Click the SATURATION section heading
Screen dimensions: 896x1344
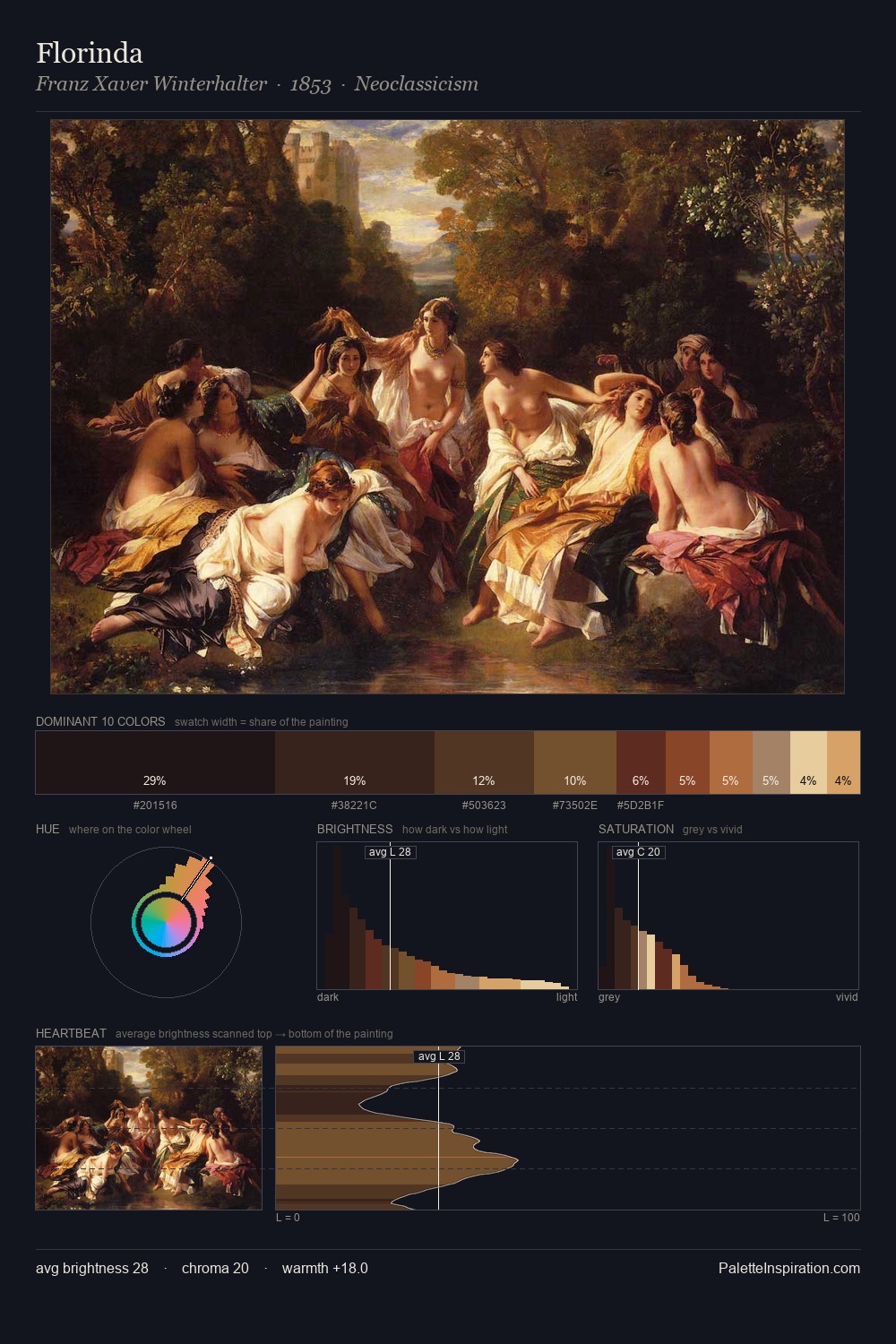click(x=636, y=829)
